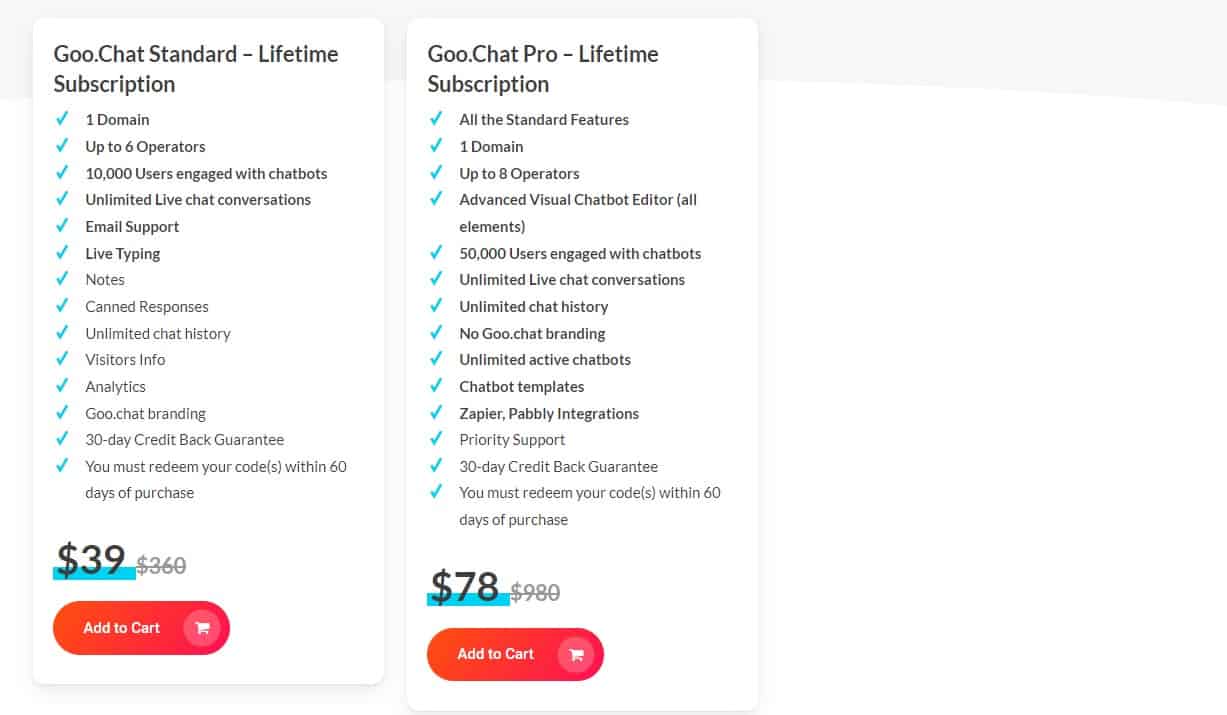Select the checkmark beside 'Live Typing'
Image resolution: width=1227 pixels, height=715 pixels.
[x=62, y=253]
